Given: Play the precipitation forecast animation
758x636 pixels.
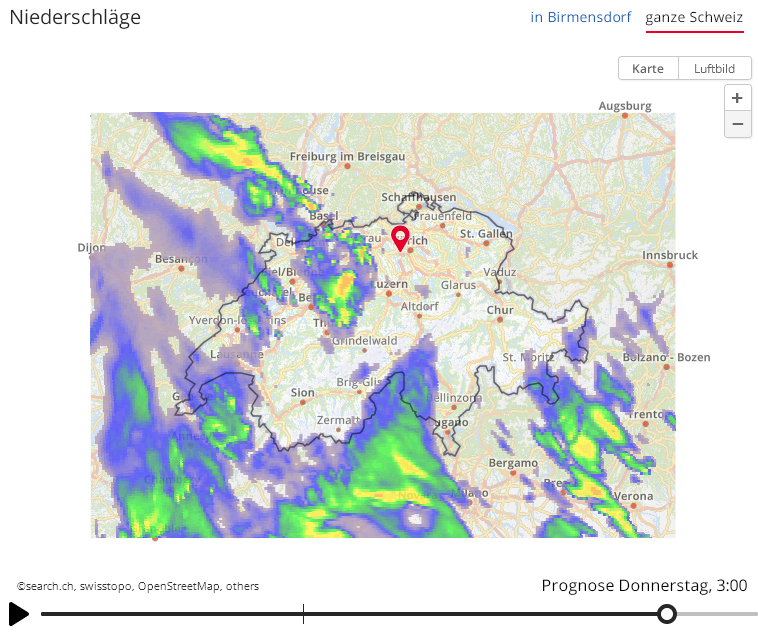Looking at the screenshot, I should tap(19, 614).
